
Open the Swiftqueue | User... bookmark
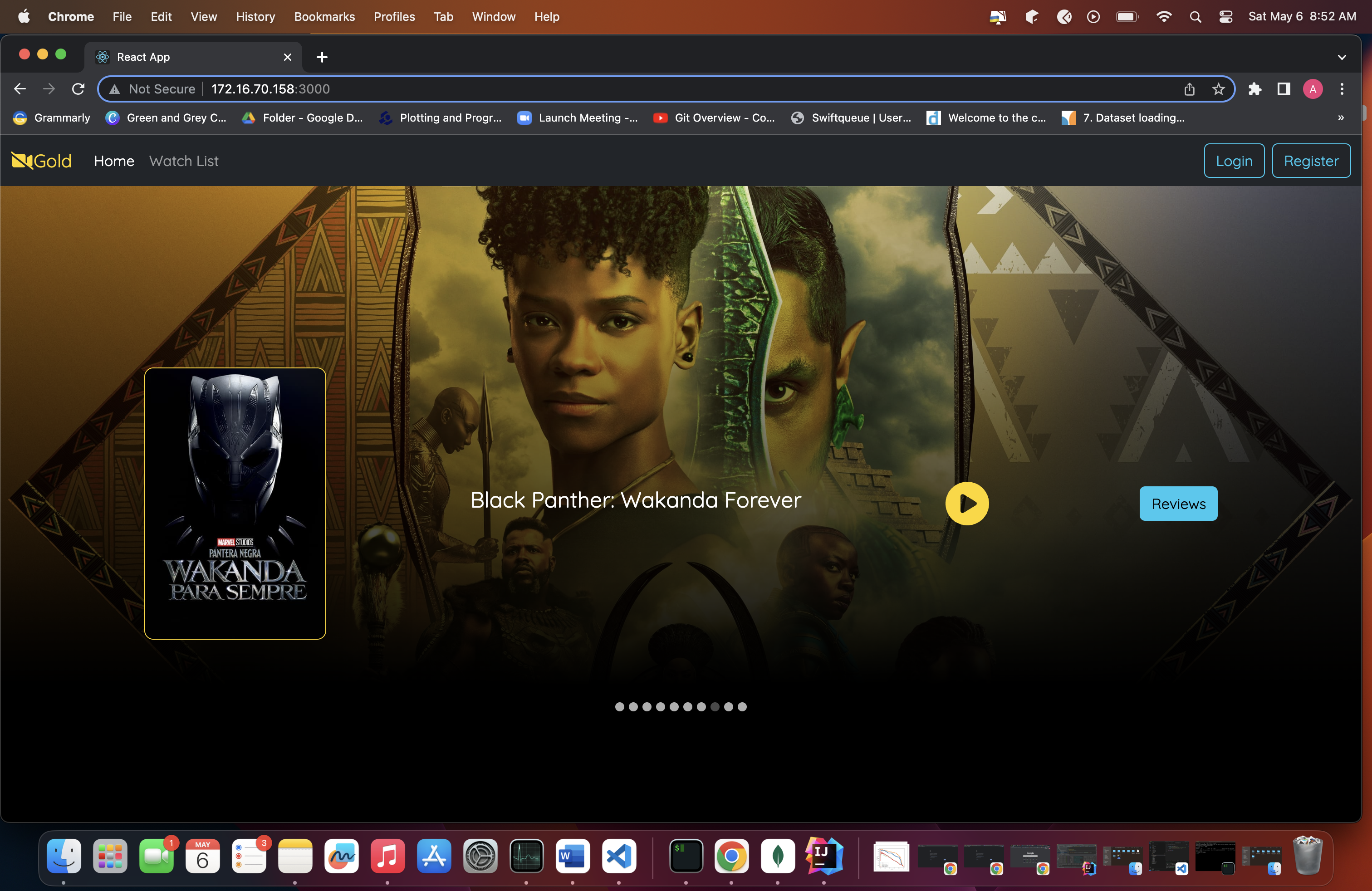[x=851, y=117]
